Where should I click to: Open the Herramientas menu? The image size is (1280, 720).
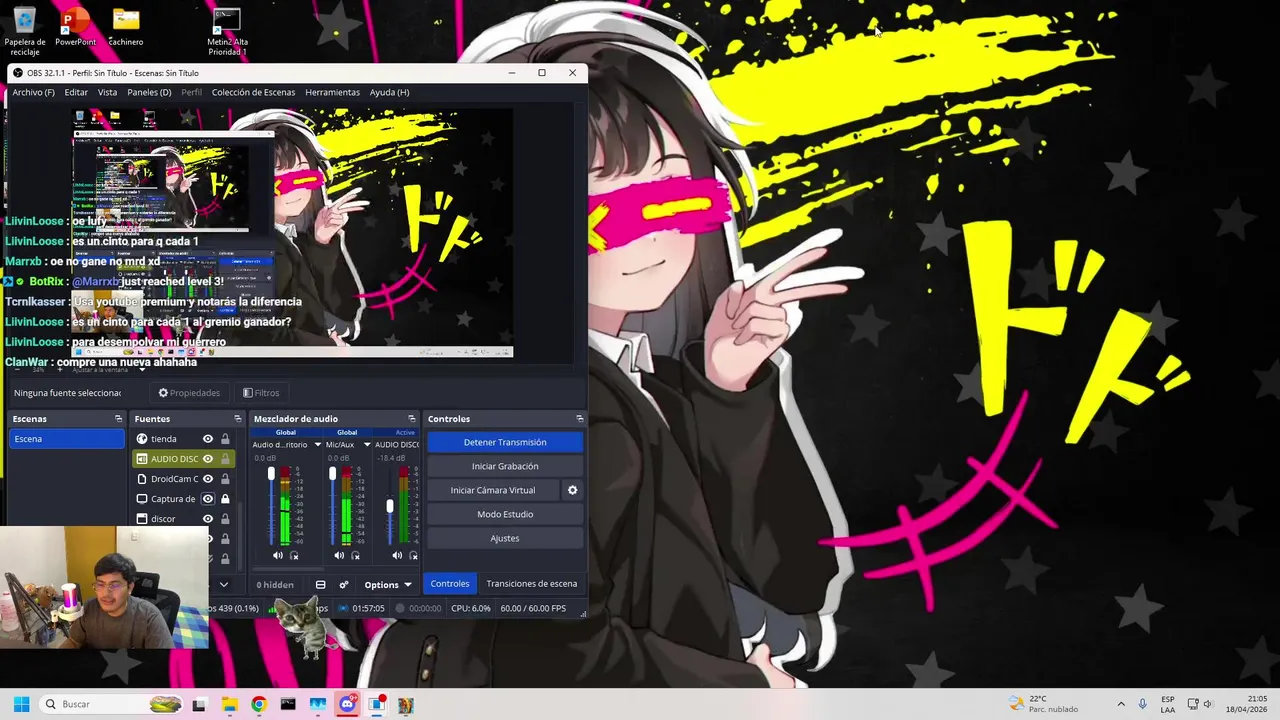332,92
